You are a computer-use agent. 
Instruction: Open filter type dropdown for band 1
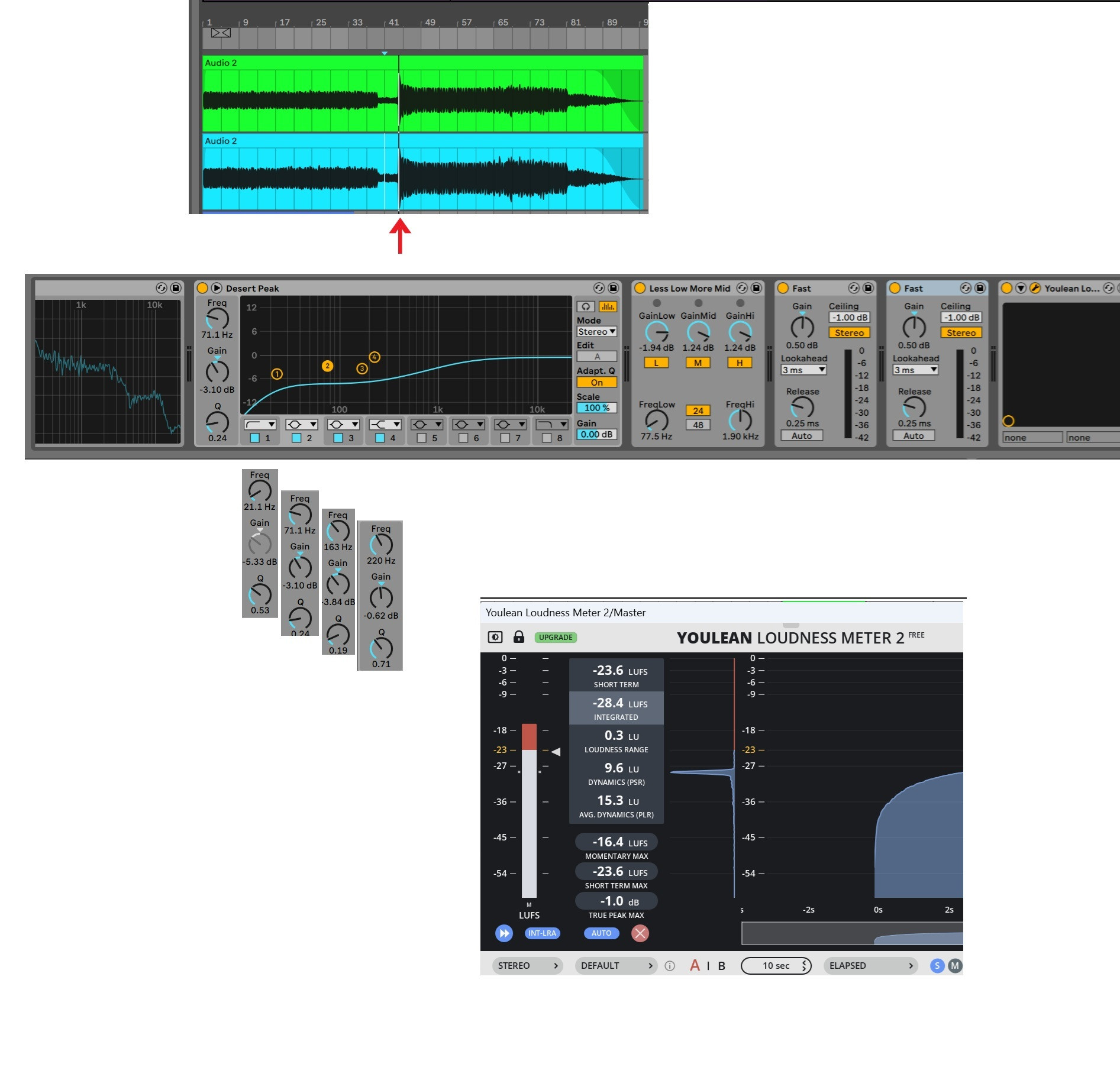[x=260, y=424]
